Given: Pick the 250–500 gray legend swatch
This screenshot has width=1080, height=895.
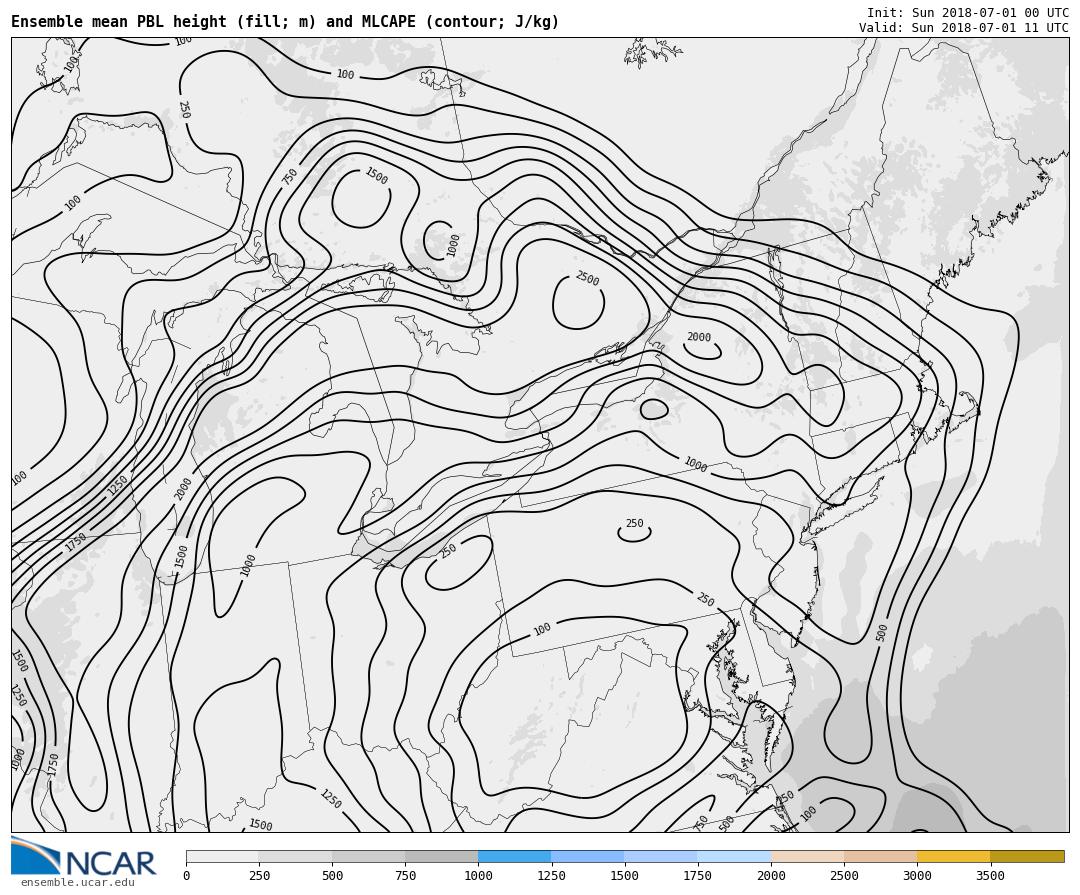Looking at the screenshot, I should [295, 856].
